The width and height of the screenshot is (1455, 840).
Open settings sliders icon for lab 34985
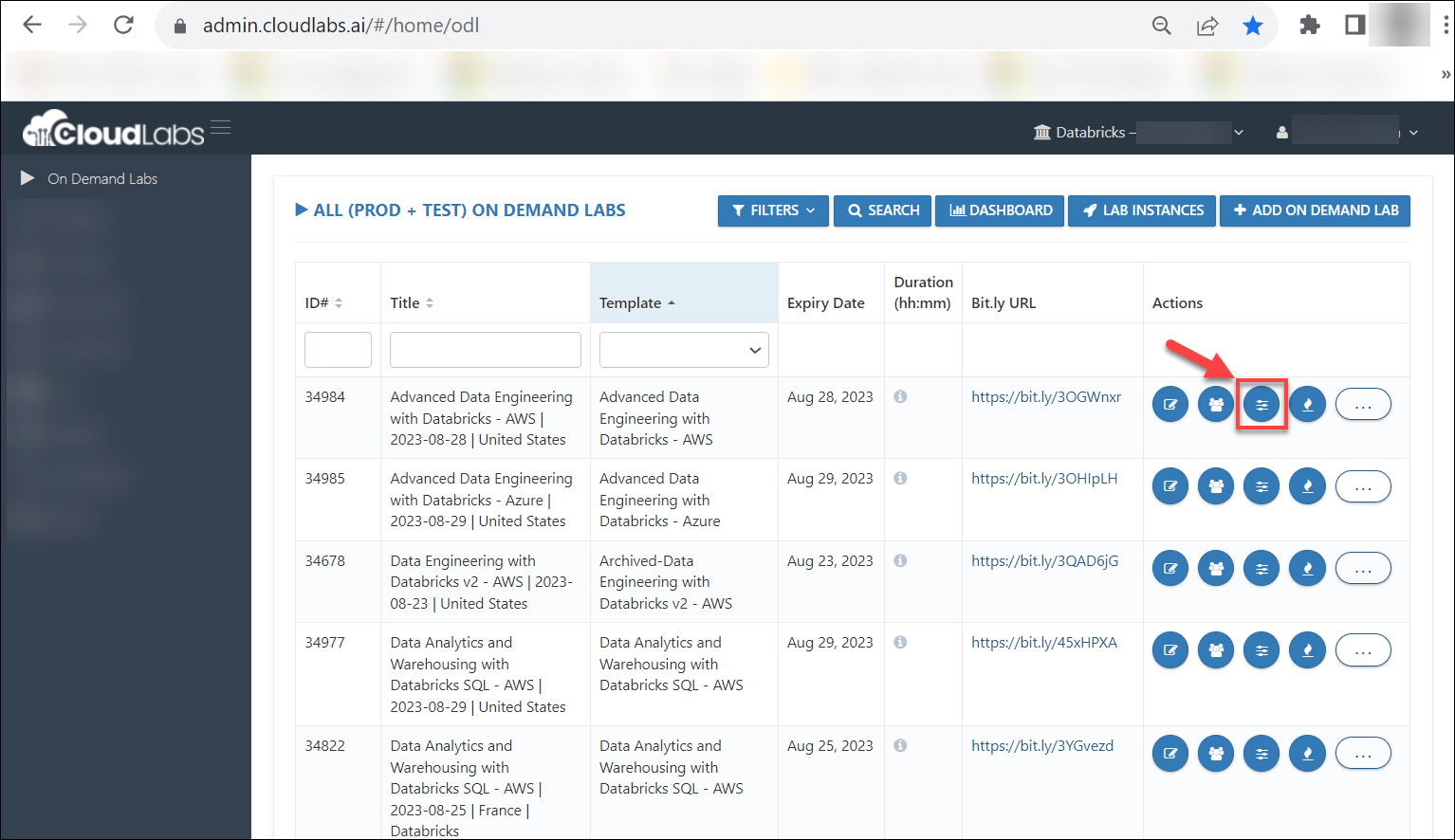point(1262,486)
